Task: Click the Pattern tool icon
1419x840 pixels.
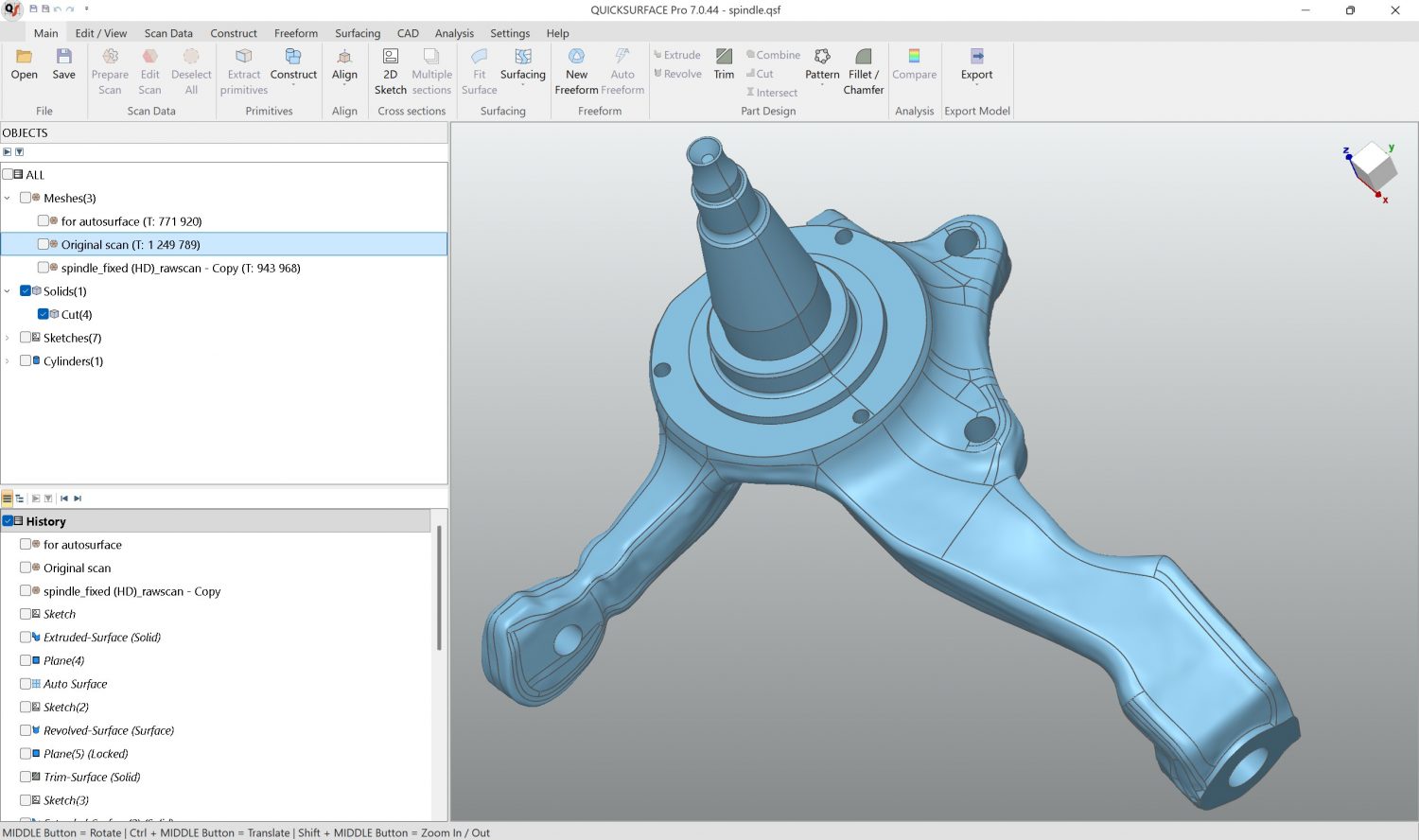Action: 822,58
